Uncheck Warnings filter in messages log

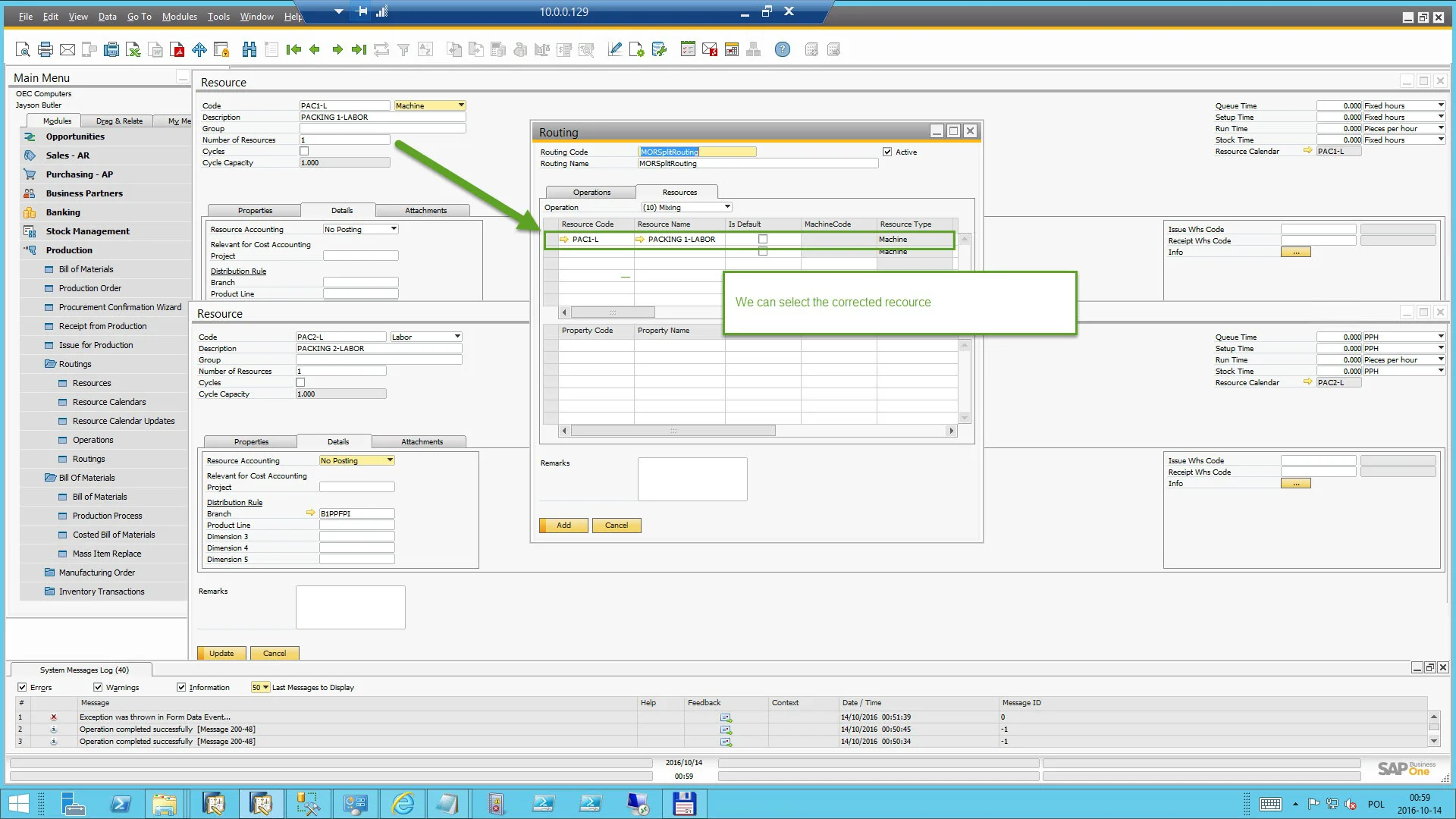point(98,687)
